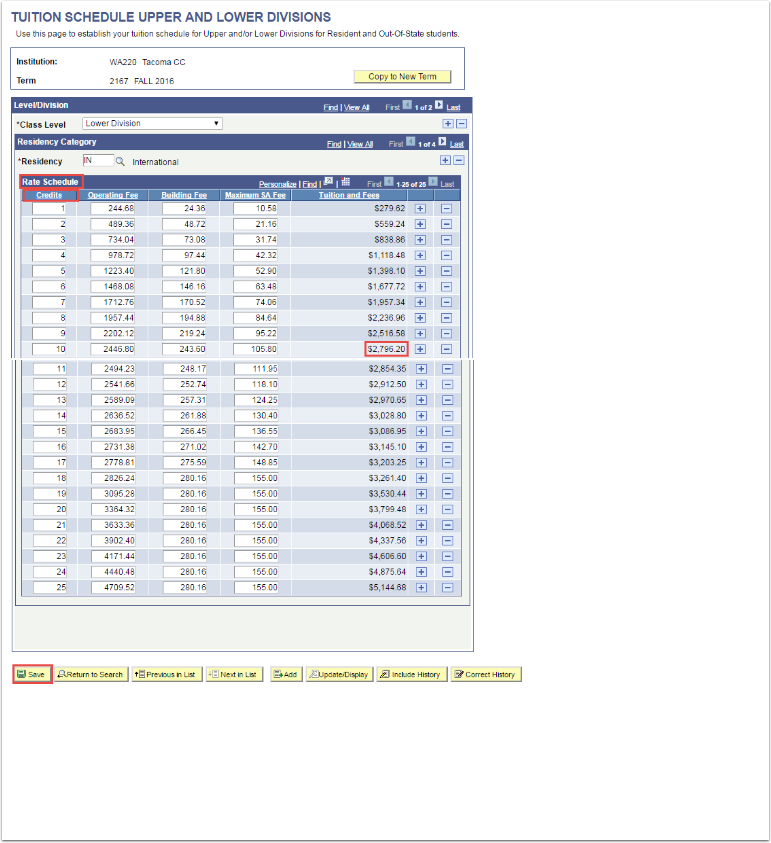Sort by Operating Fee column header
The width and height of the screenshot is (771, 843).
coord(113,195)
